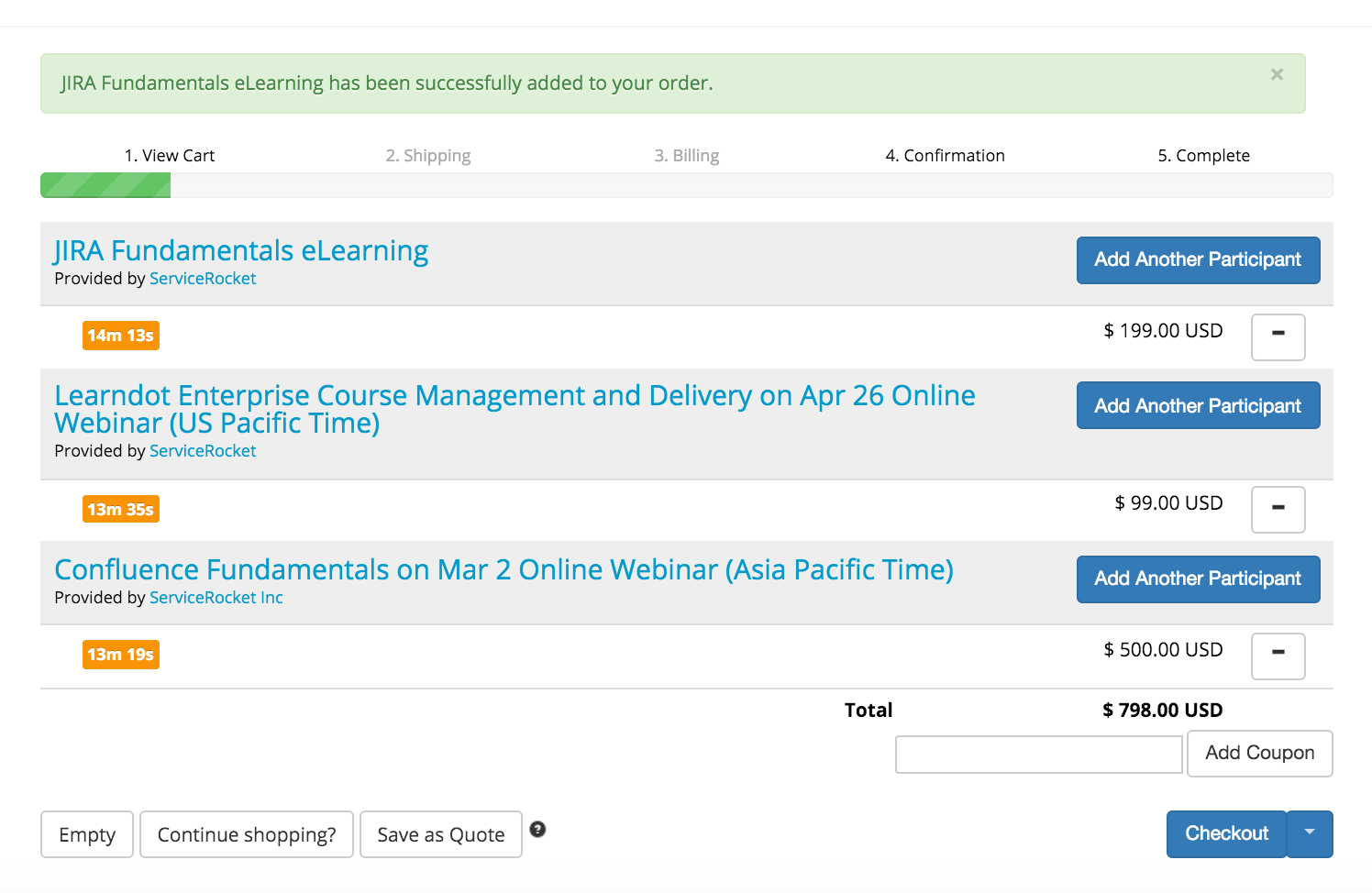
Task: Click the $ 199.00 USD price
Action: 1163,331
